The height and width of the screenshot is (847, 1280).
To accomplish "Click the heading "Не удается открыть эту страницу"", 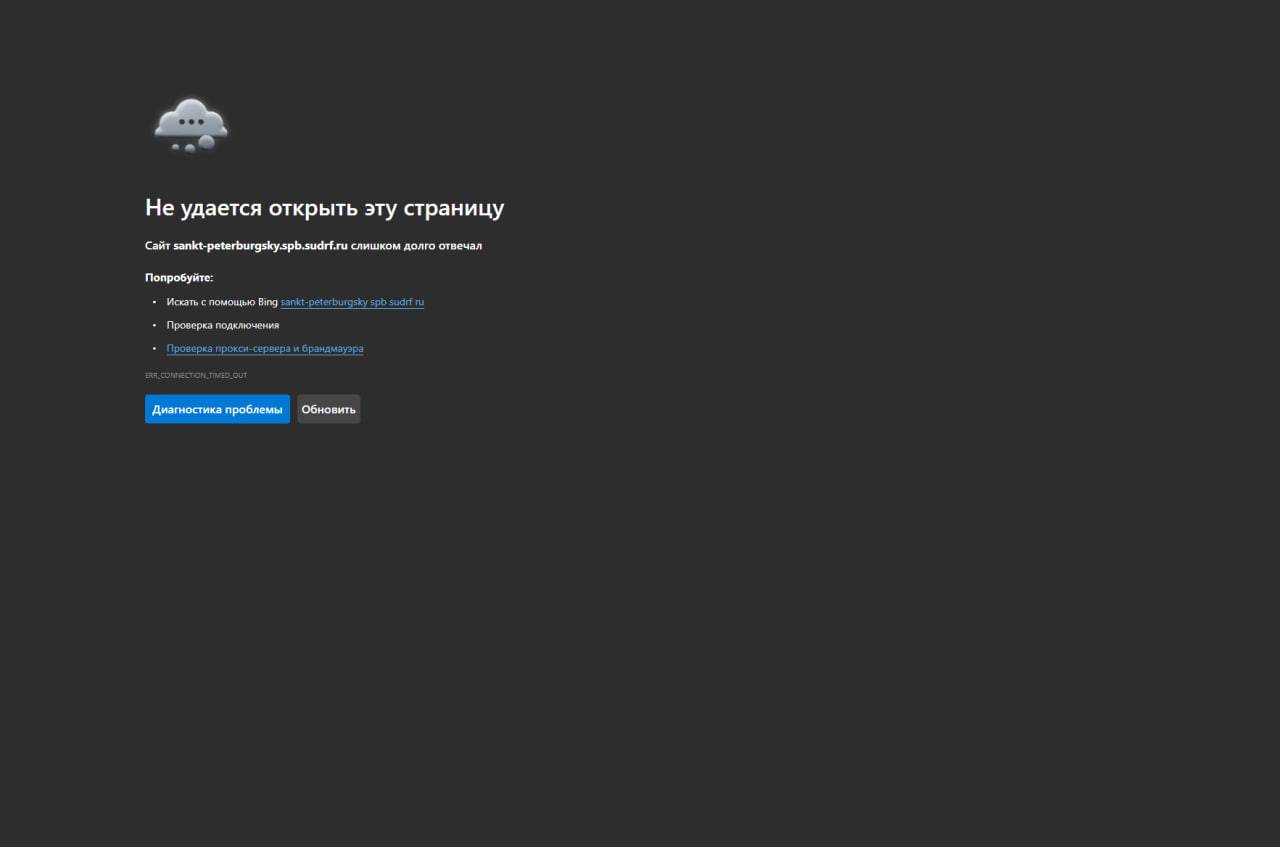I will 324,208.
